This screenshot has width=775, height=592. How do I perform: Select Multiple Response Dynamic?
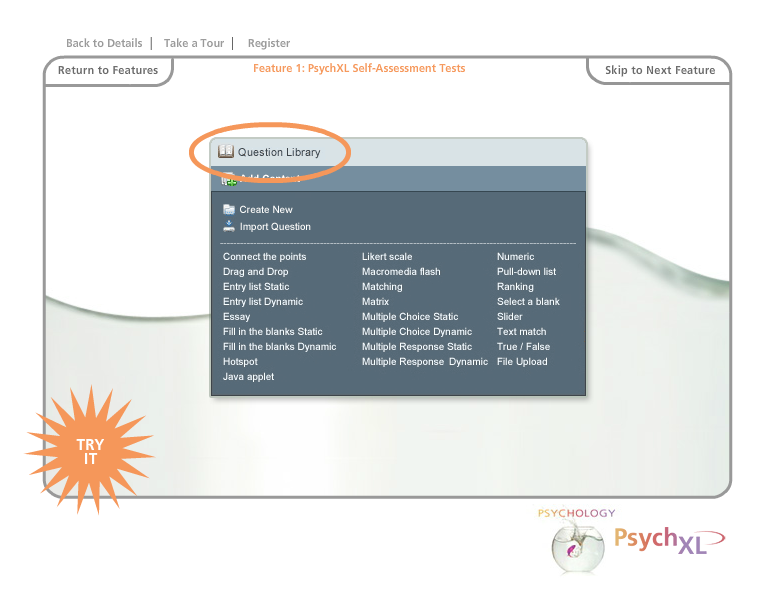pos(425,362)
